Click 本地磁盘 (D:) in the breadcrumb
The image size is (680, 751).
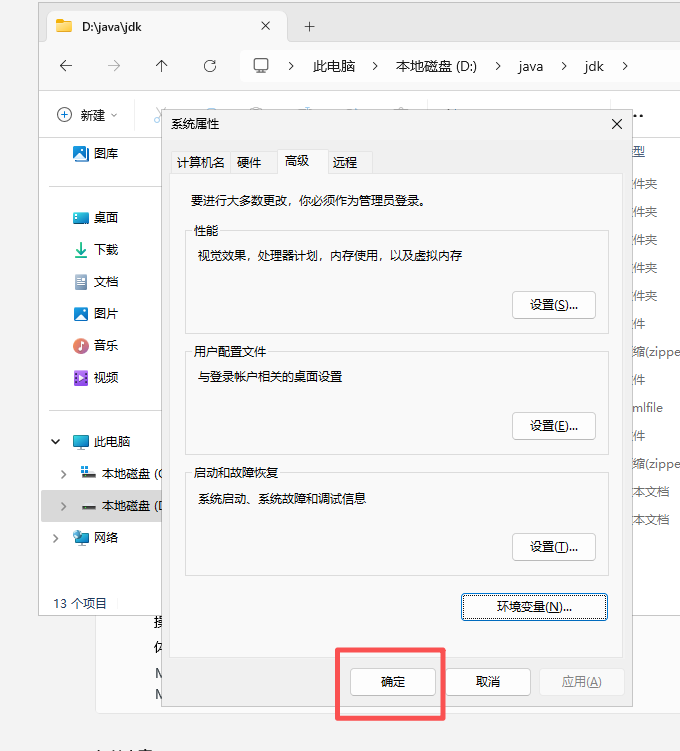click(x=436, y=66)
